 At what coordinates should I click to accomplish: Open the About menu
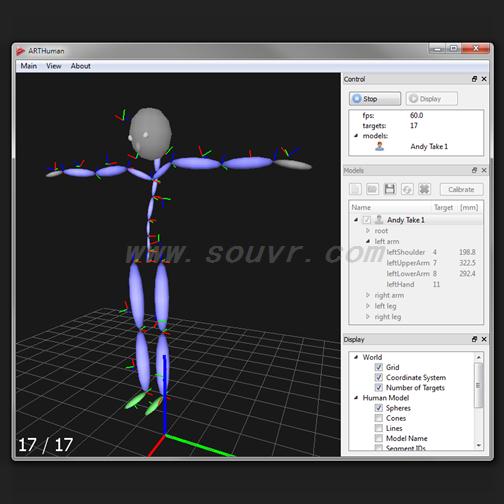click(81, 66)
